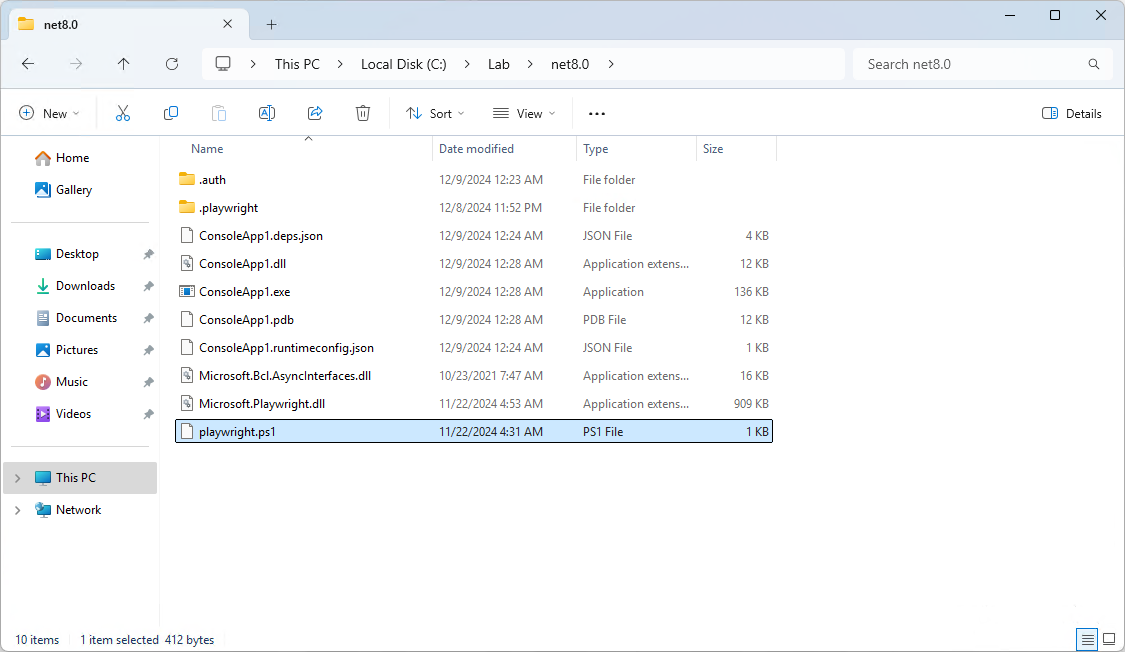Click the Paste clipboard icon
The width and height of the screenshot is (1125, 652).
(219, 113)
